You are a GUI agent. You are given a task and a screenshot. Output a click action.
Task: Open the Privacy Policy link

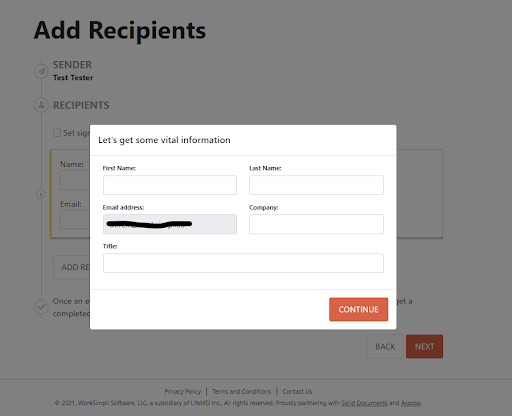click(183, 391)
